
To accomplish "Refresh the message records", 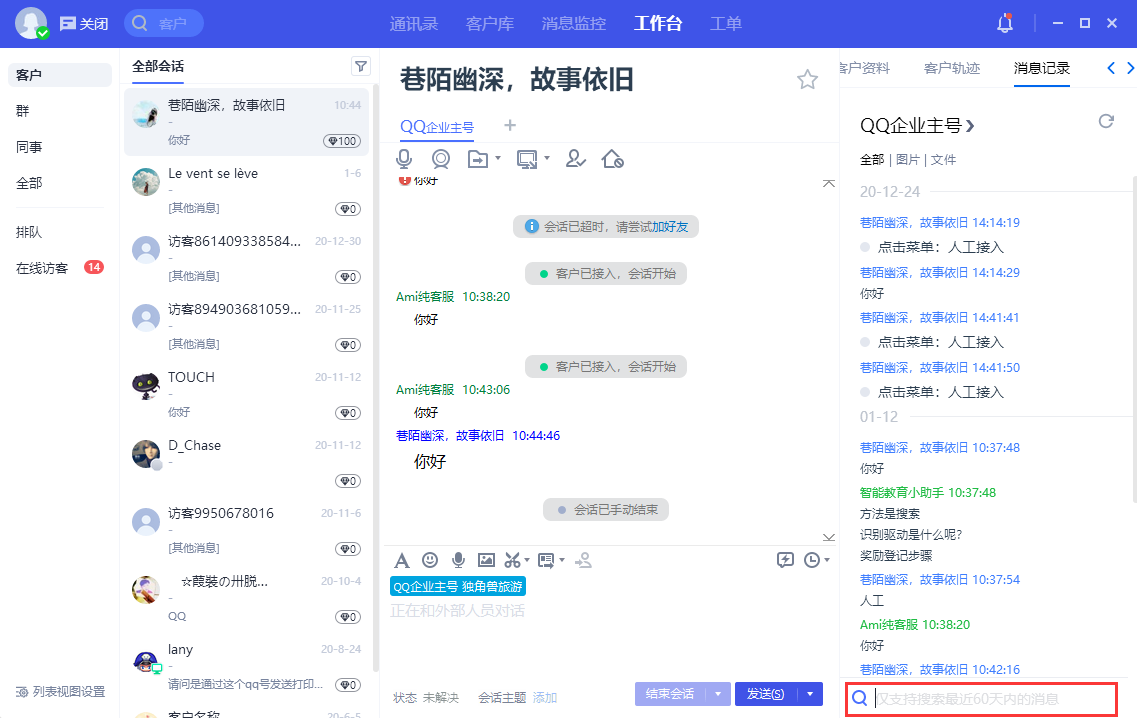I will [x=1106, y=121].
